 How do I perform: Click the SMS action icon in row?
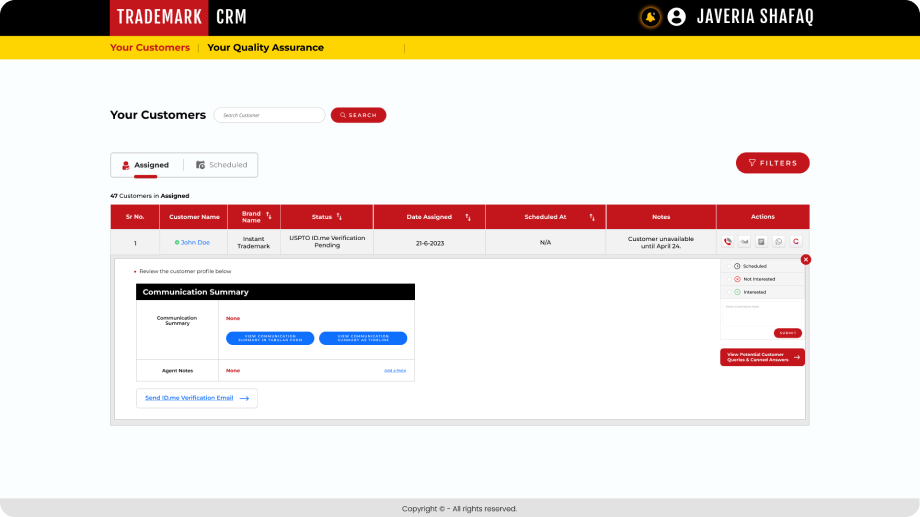pos(744,242)
